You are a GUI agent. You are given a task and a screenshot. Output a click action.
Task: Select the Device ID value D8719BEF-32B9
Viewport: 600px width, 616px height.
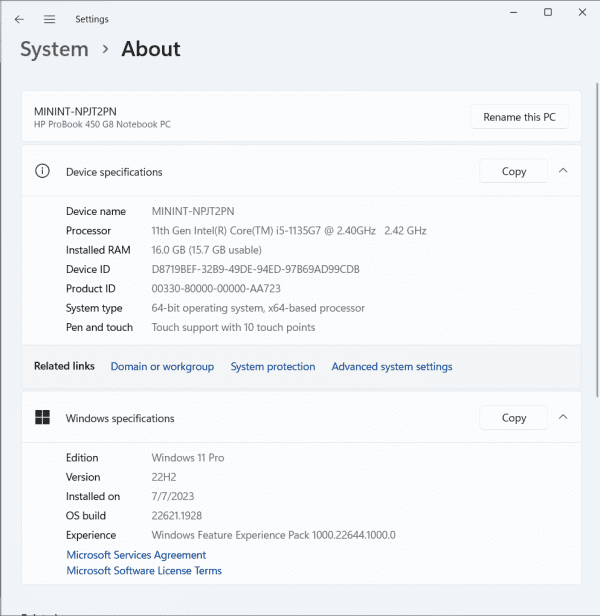[x=255, y=269]
